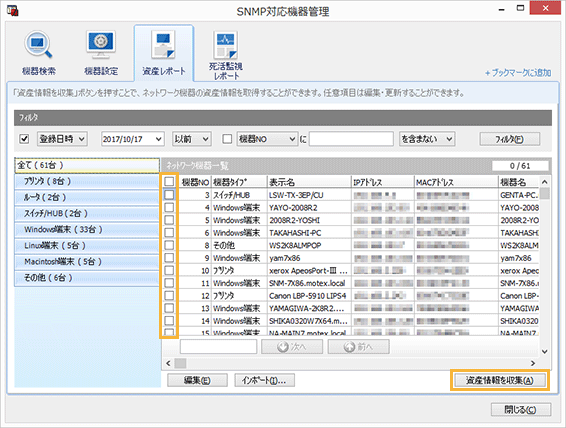Check the row for SHIKA0320W7X64
This screenshot has width=566, height=428.
point(169,321)
